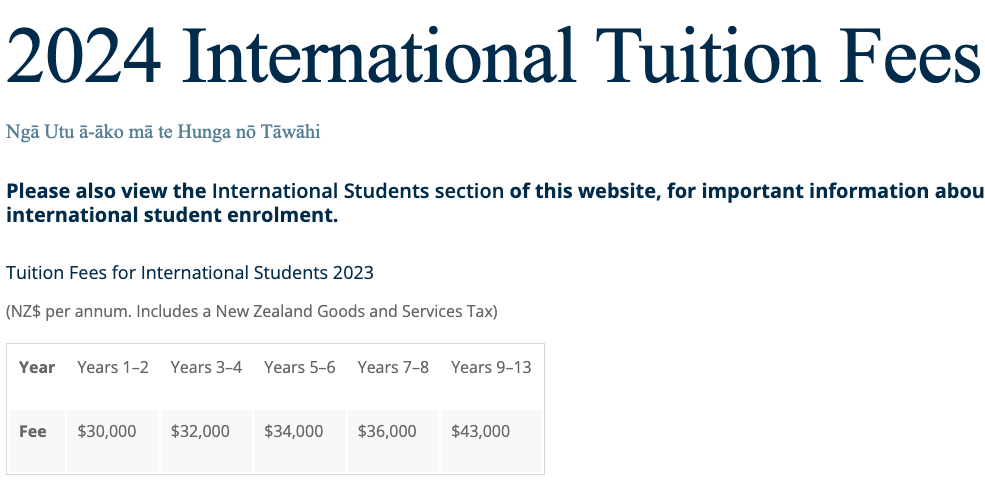Image resolution: width=985 pixels, height=486 pixels.
Task: Click the words 'Please also view the'
Action: point(106,191)
